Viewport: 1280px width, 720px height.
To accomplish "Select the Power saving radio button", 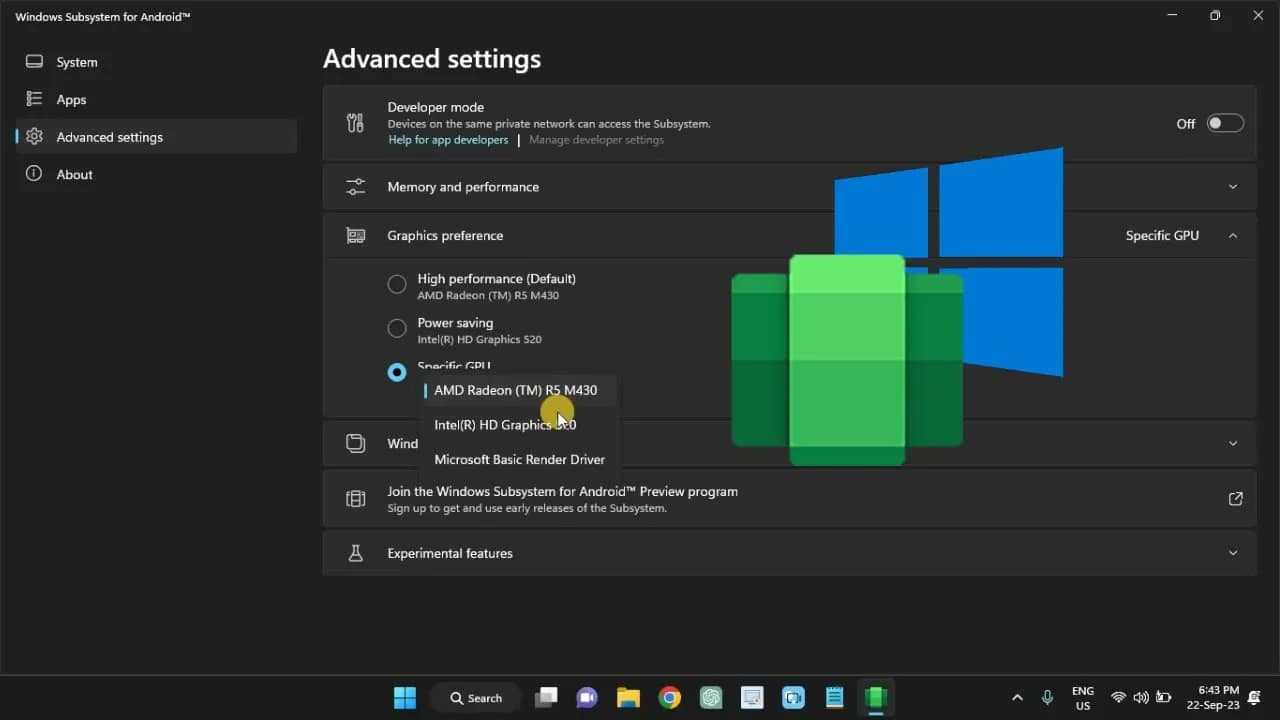I will (x=396, y=328).
